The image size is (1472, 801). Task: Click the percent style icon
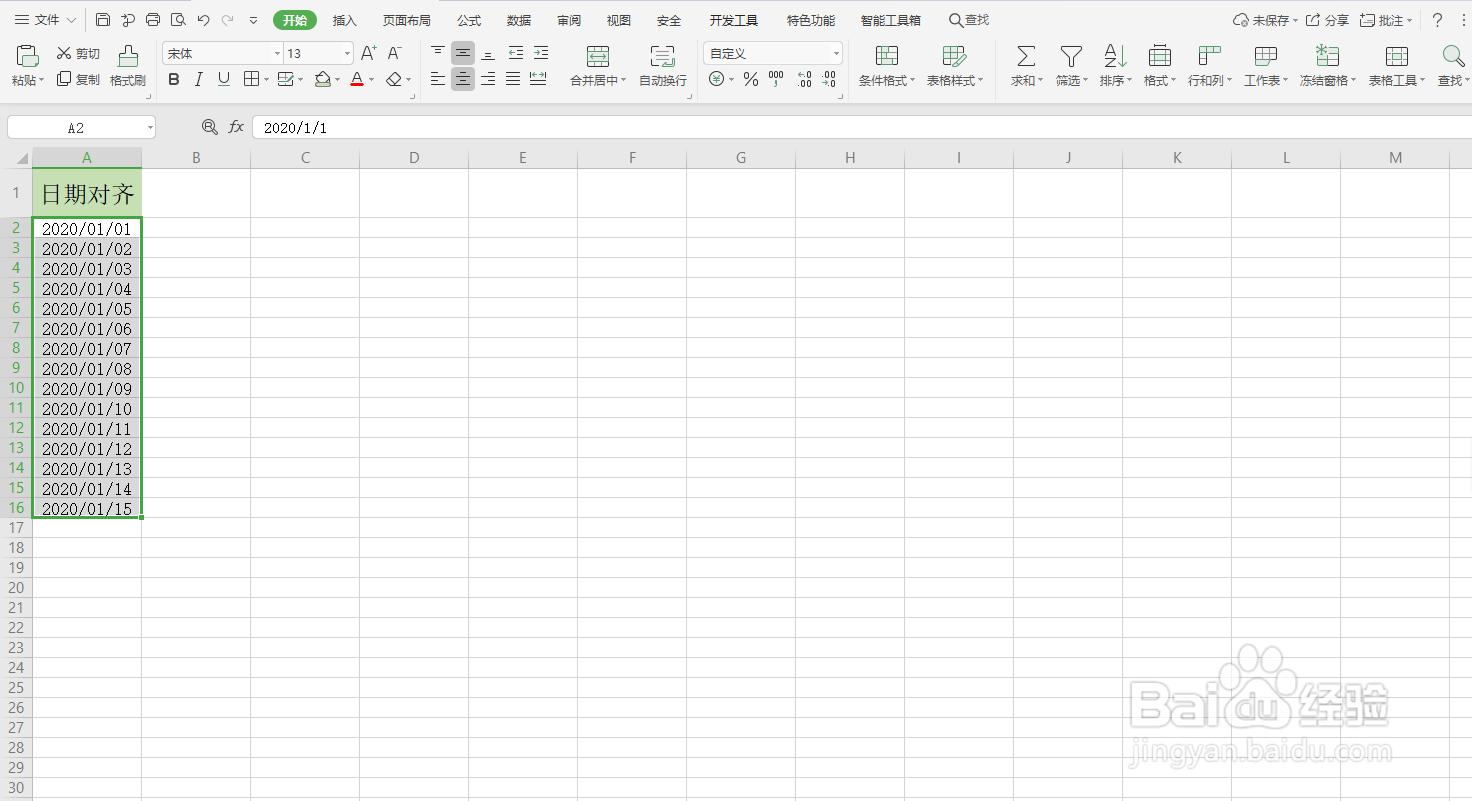click(751, 79)
